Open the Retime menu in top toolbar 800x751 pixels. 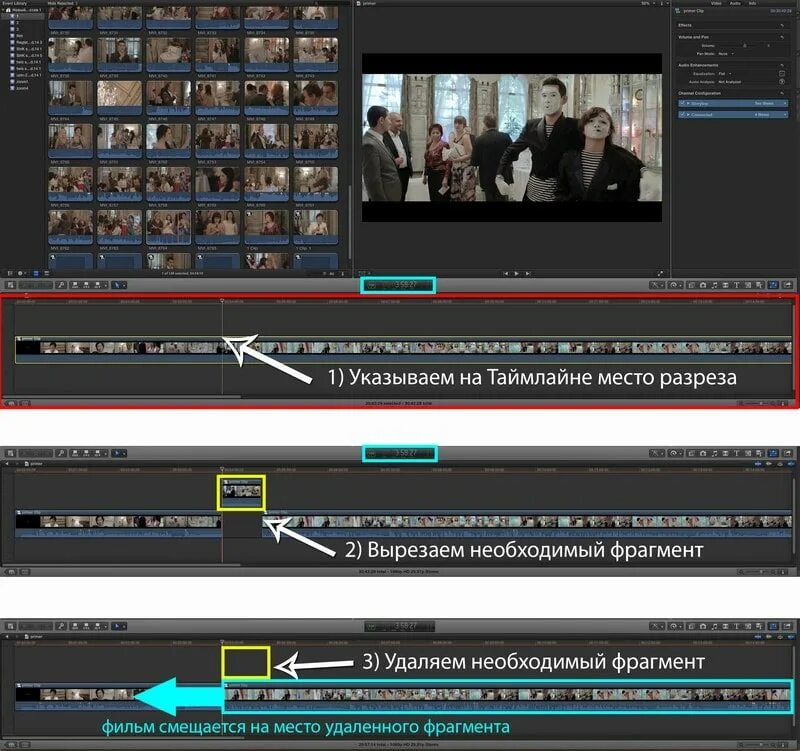click(674, 285)
